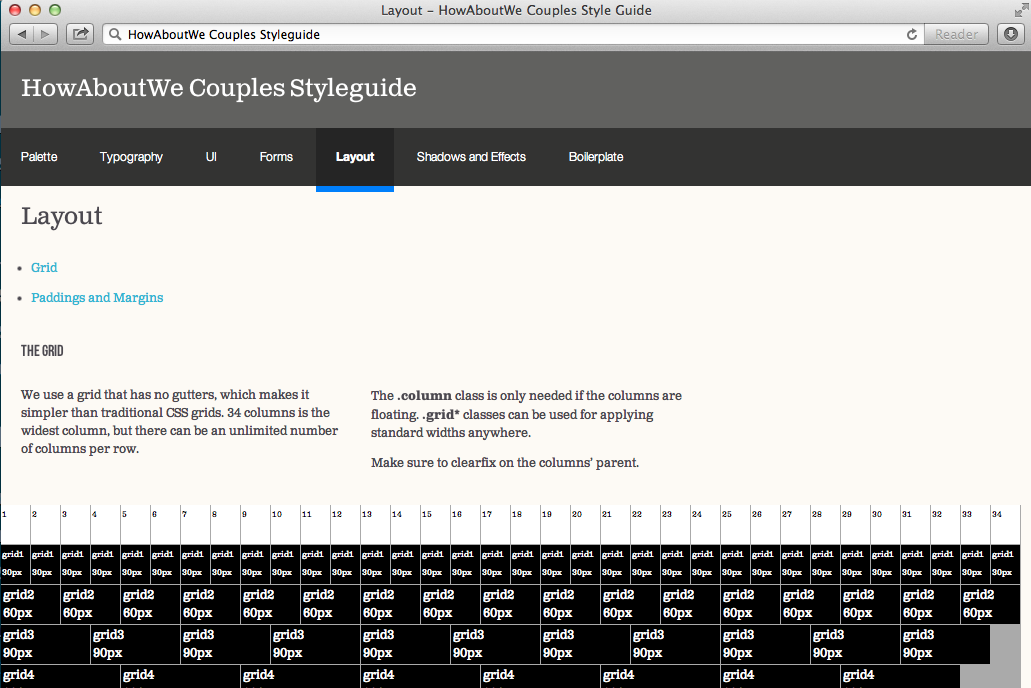Go to the Forms tab
1031x688 pixels.
click(276, 157)
